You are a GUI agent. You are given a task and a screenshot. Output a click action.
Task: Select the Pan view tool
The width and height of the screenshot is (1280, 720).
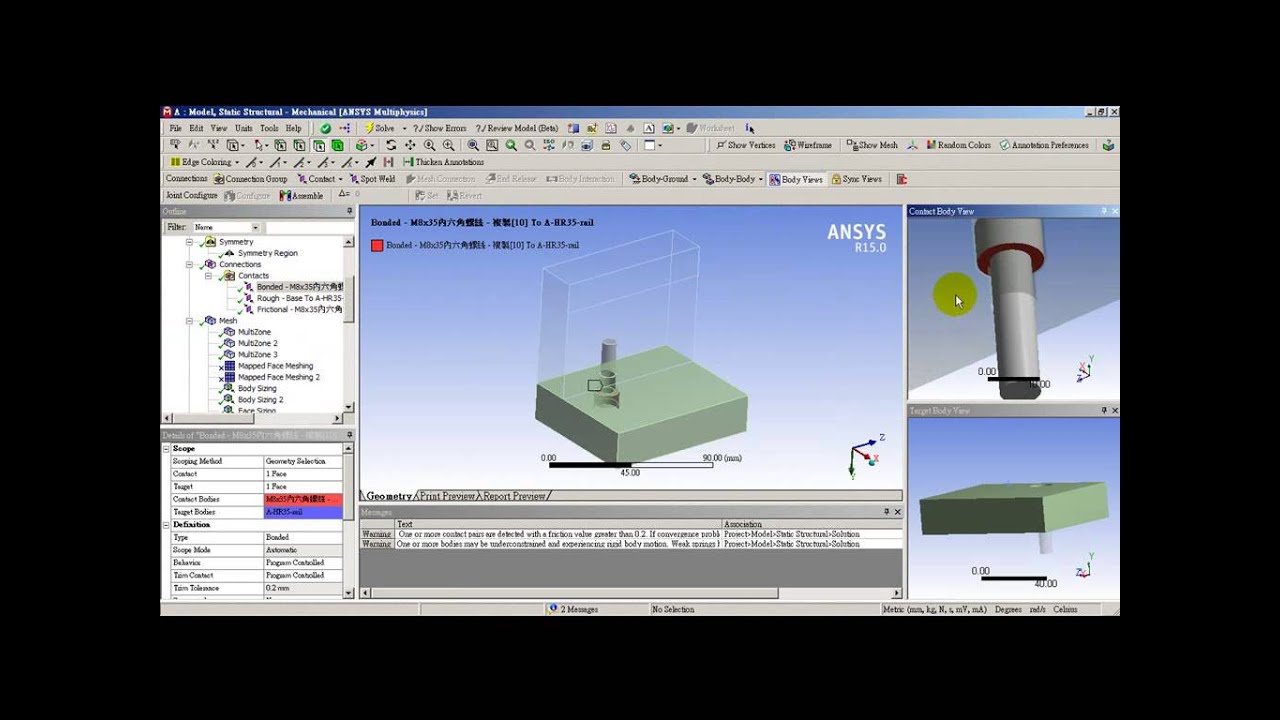tap(410, 145)
